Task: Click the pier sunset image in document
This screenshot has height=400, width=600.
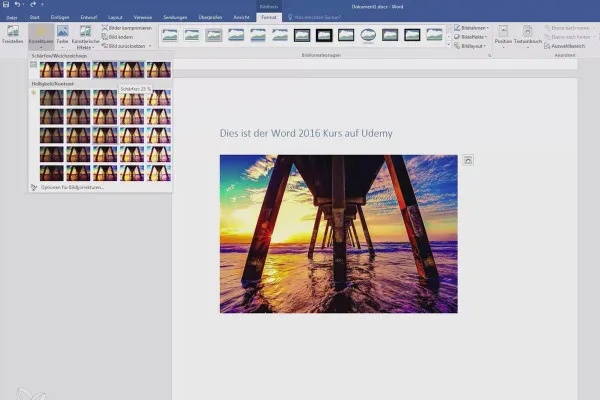Action: click(339, 234)
